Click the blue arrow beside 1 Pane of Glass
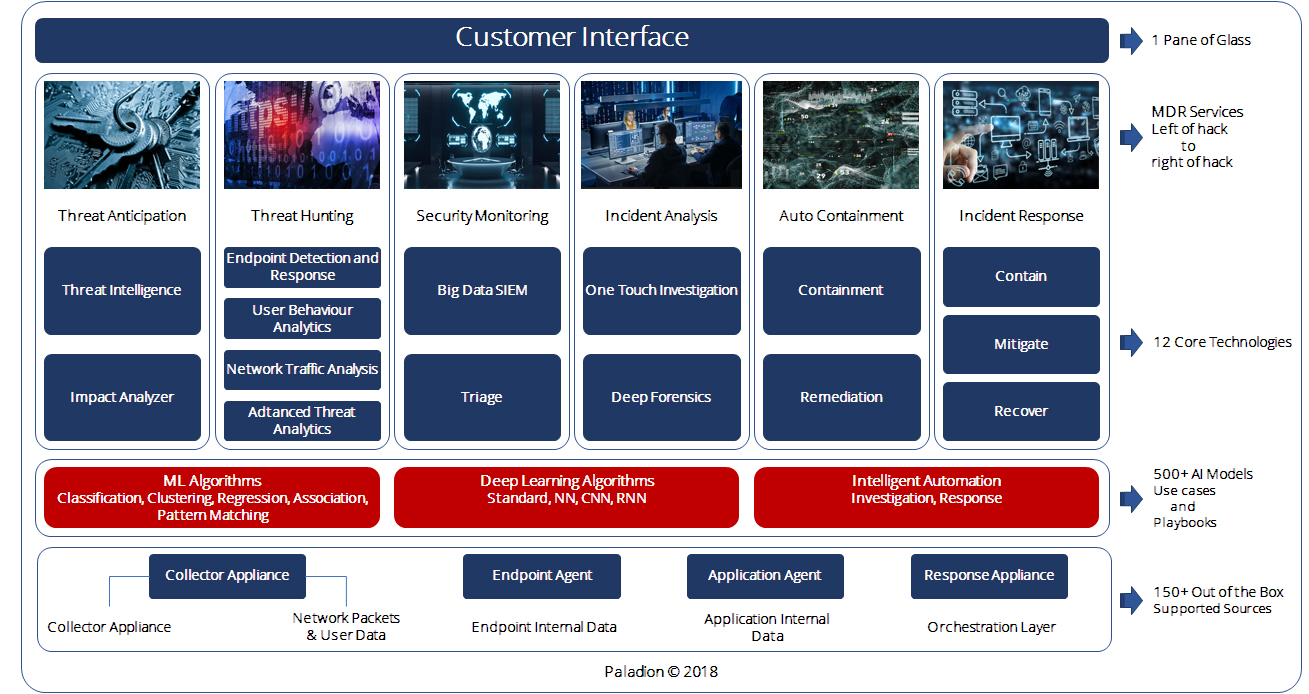 1131,40
